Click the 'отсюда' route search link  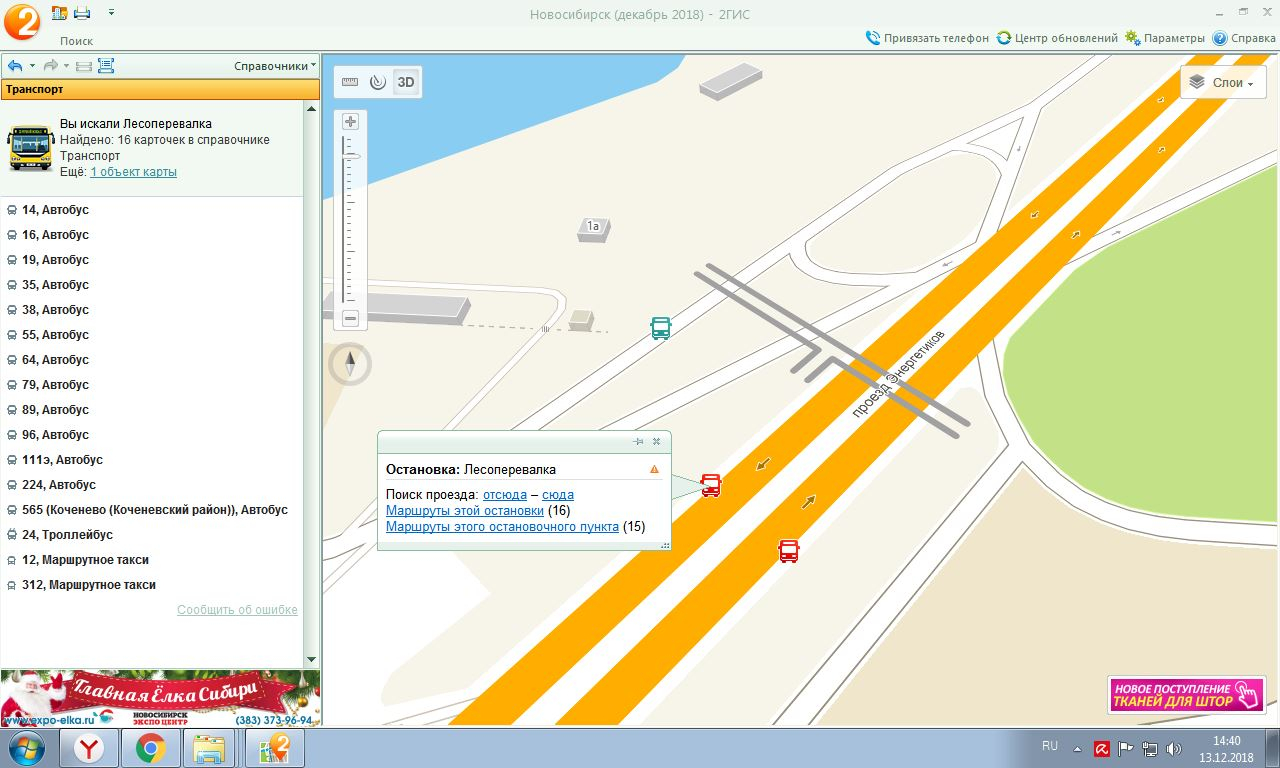click(503, 495)
